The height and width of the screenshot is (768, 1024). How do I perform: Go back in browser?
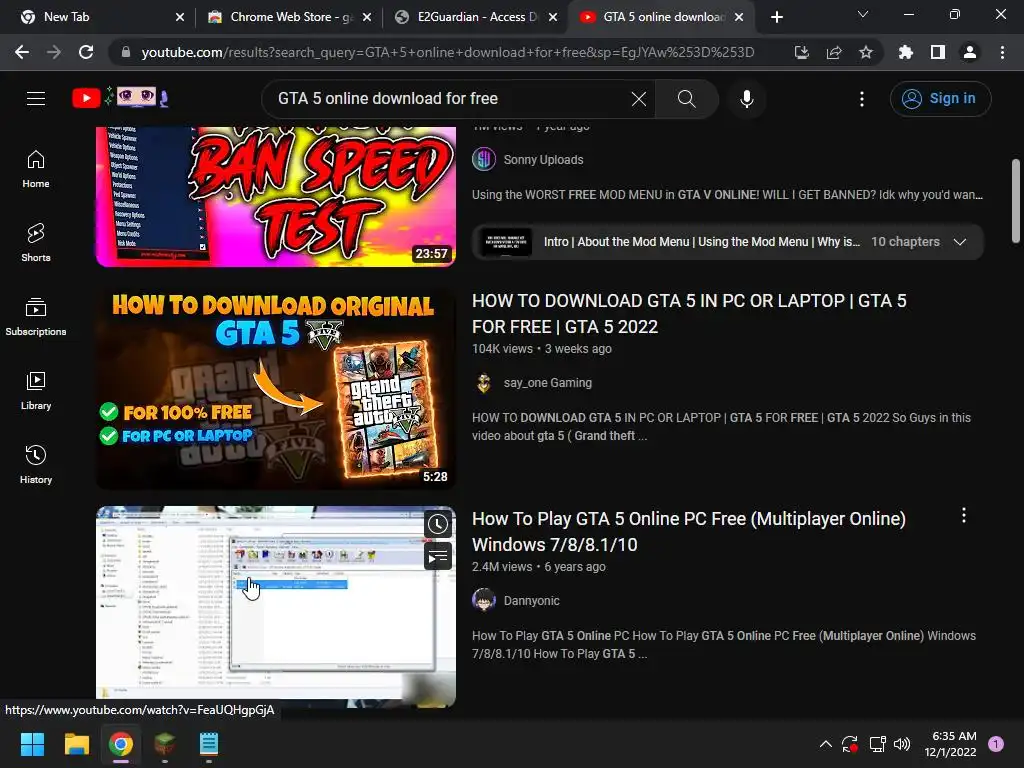[x=22, y=52]
